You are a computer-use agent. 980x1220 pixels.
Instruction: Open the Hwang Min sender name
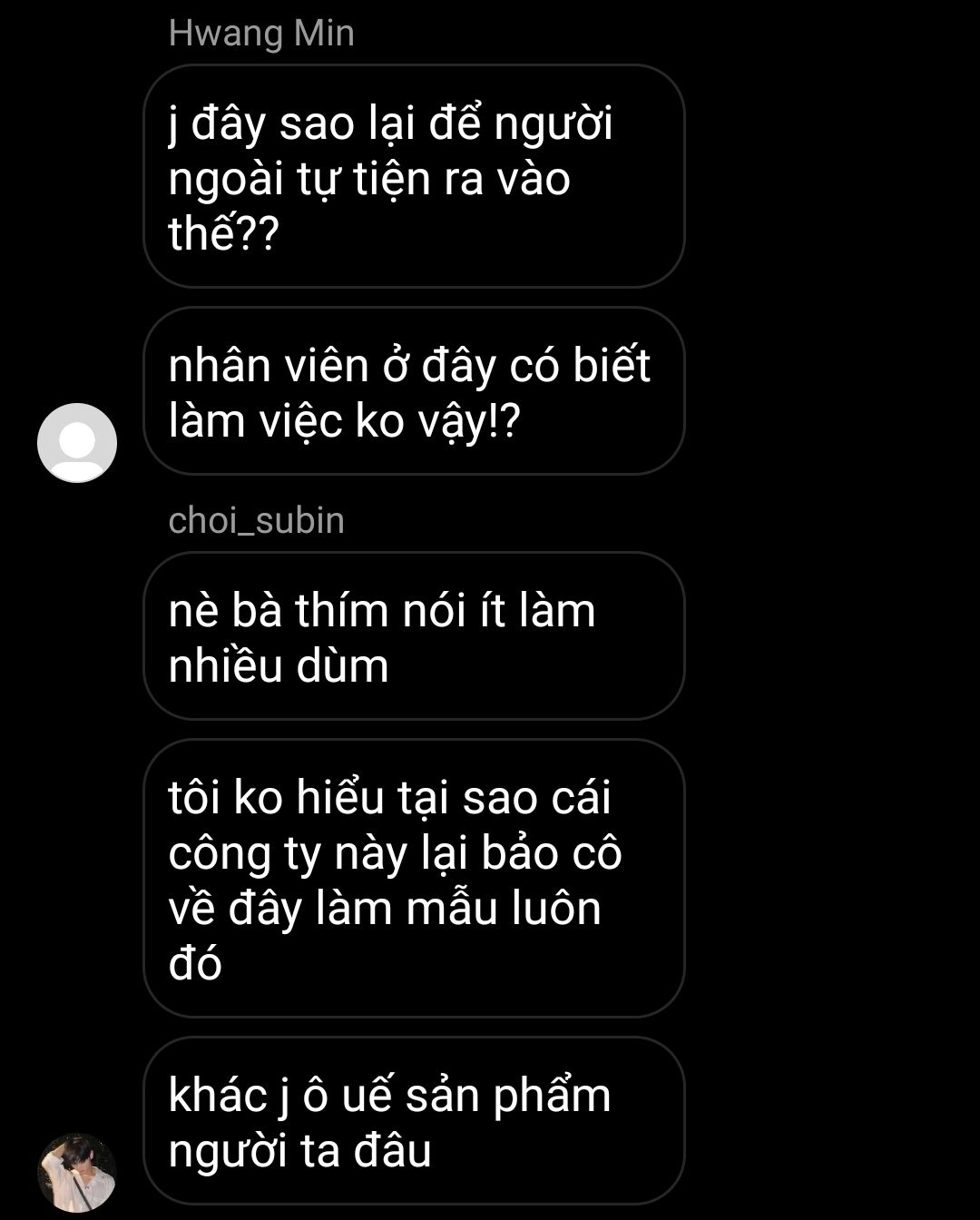(x=261, y=34)
